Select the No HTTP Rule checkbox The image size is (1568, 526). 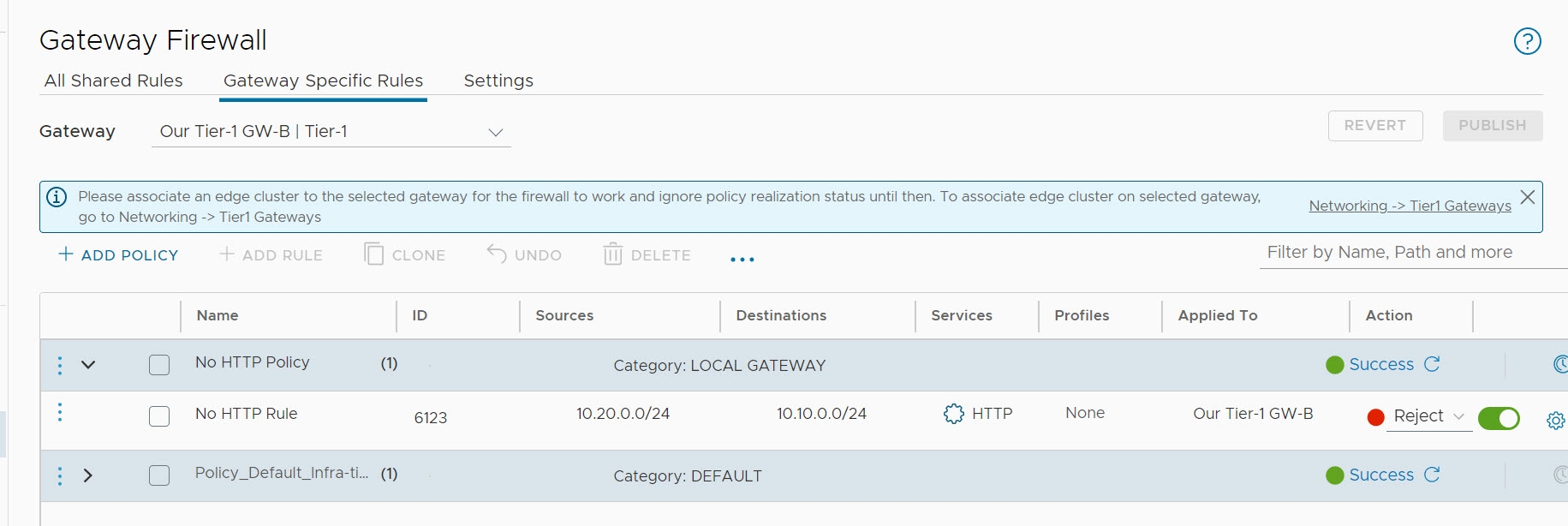159,416
